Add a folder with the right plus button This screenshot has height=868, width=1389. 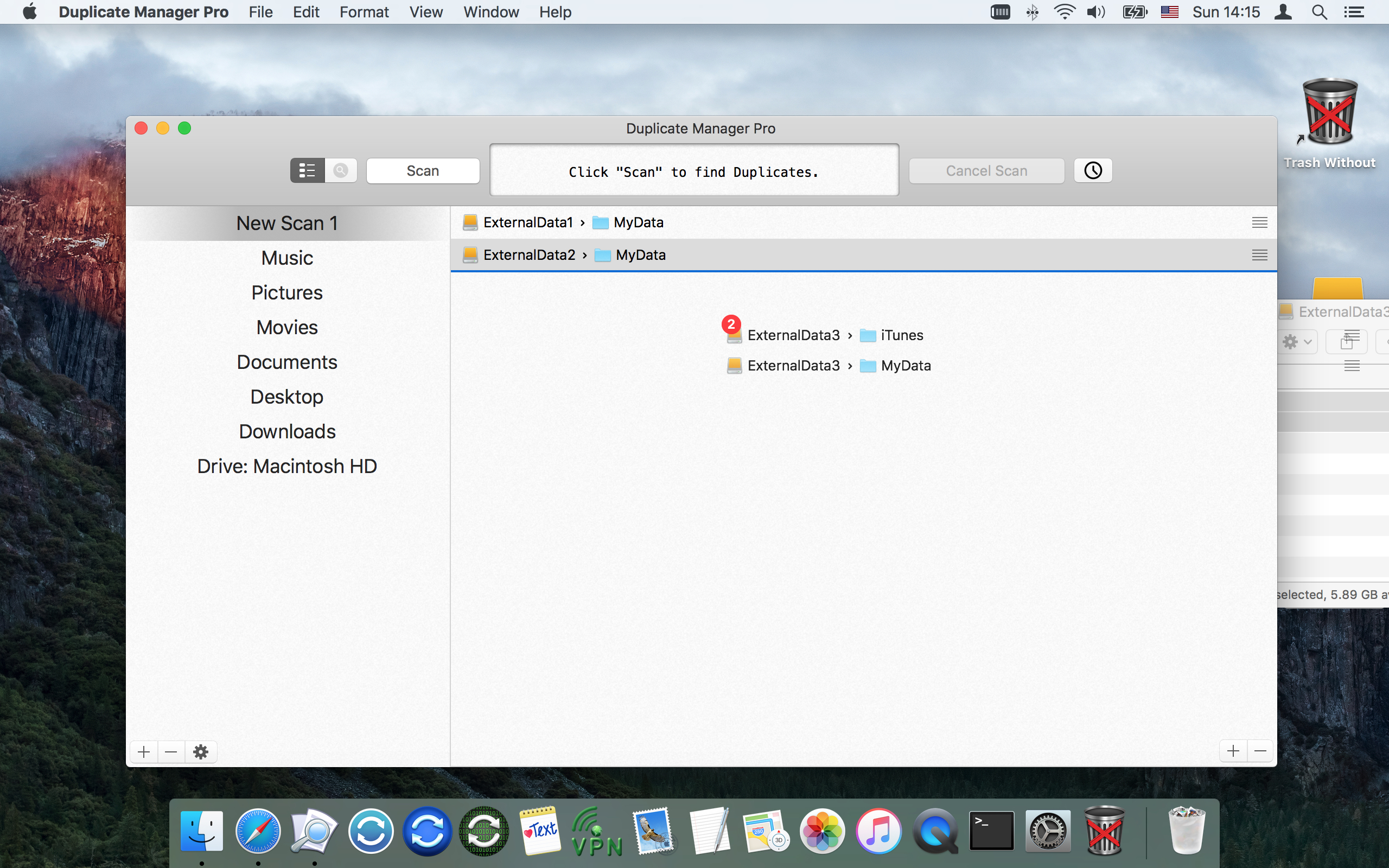[1233, 751]
